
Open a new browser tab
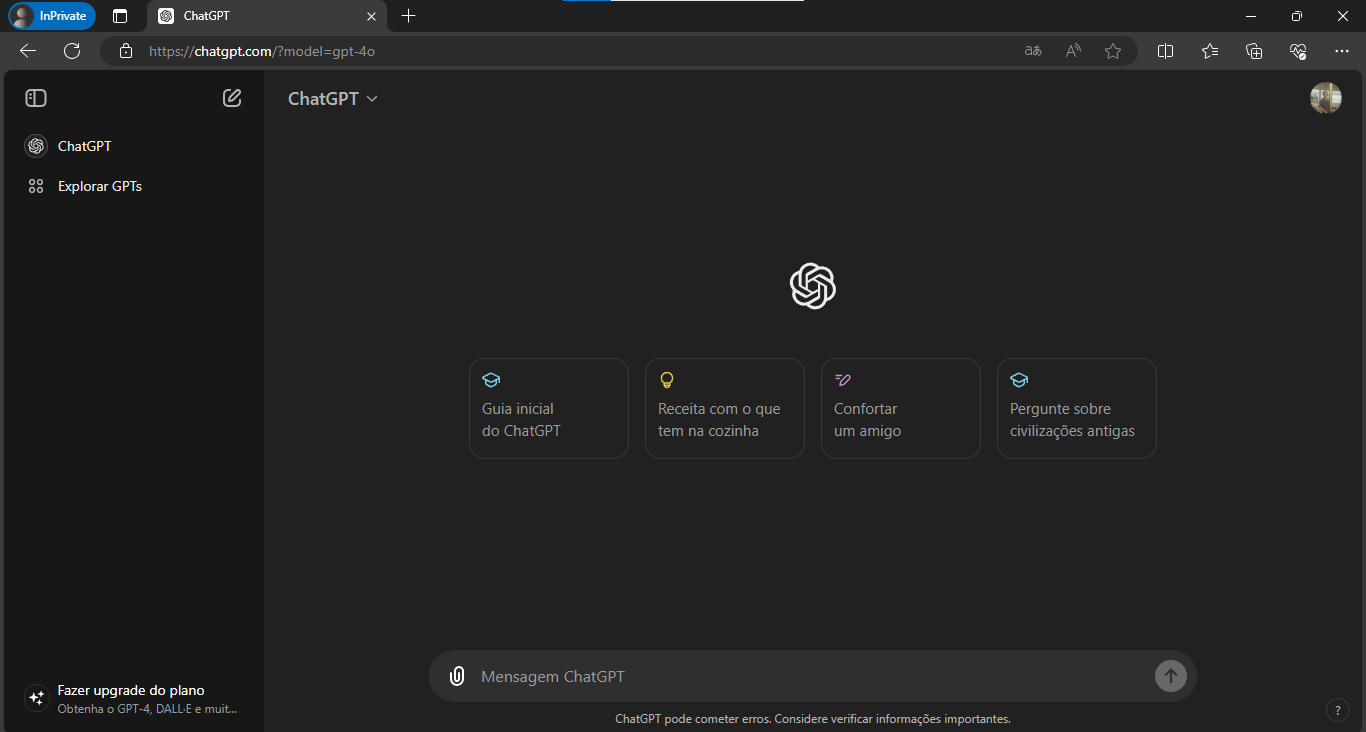(x=408, y=16)
